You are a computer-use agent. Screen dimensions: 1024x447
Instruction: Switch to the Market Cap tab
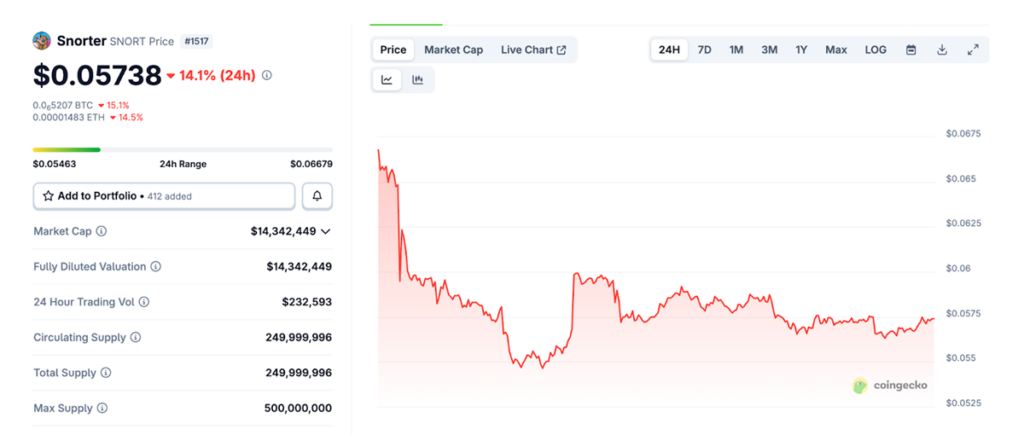pyautogui.click(x=453, y=50)
